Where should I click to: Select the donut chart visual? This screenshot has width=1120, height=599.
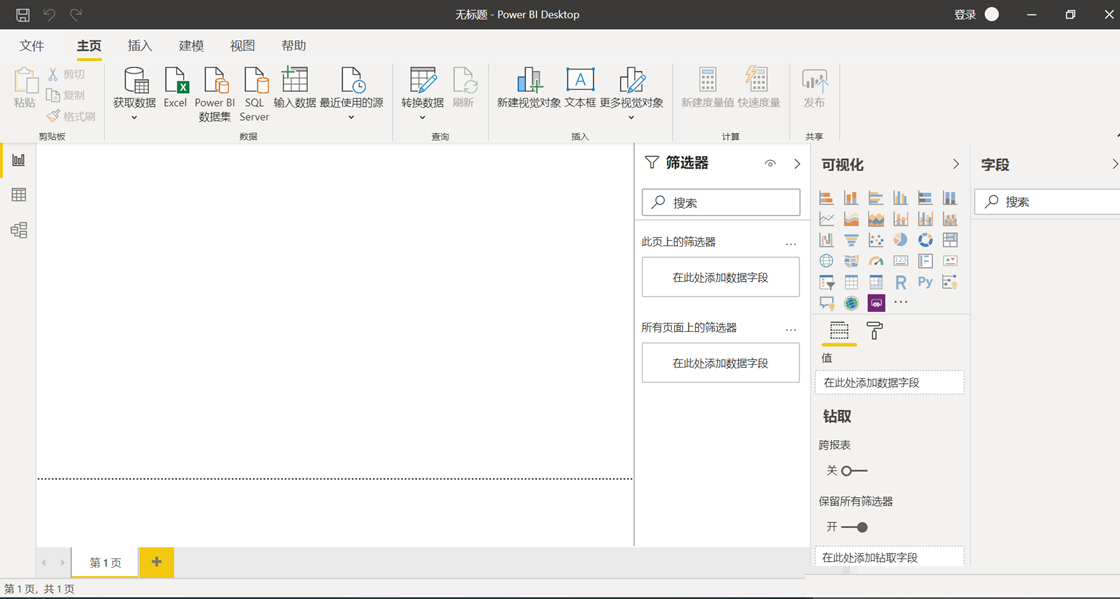coord(925,240)
